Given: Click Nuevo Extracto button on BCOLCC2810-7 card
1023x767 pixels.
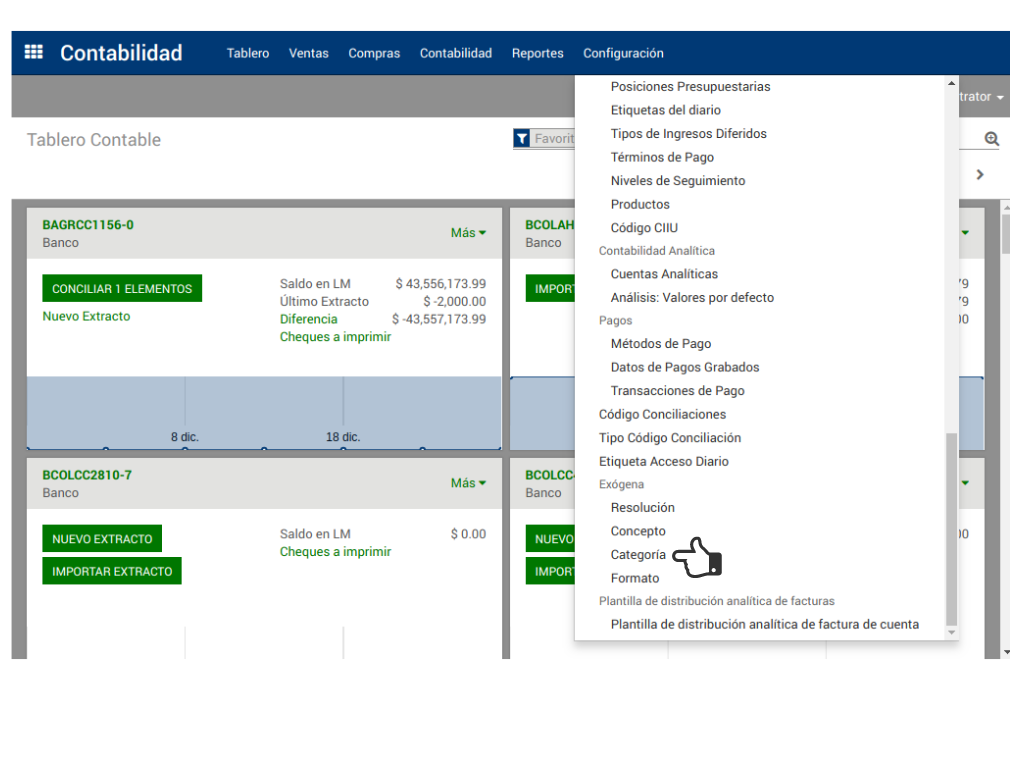Looking at the screenshot, I should pyautogui.click(x=102, y=539).
